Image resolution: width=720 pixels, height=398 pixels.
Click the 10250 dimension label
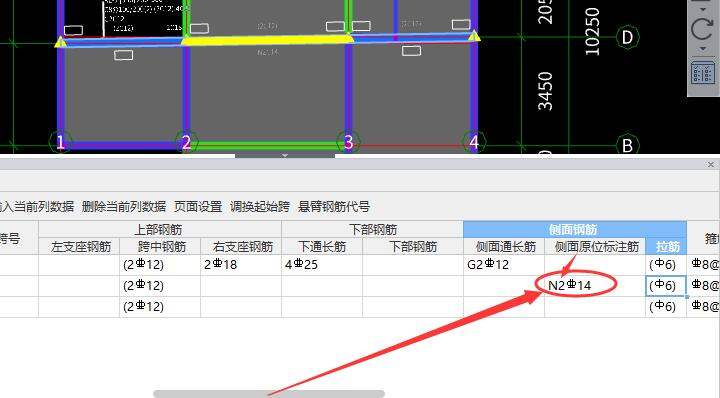tap(592, 31)
